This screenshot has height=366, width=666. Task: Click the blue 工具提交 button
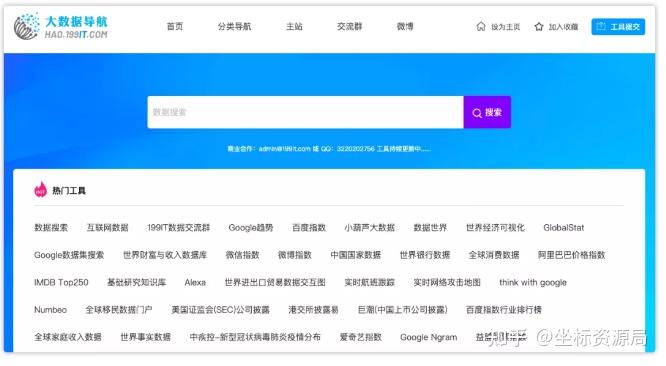point(618,27)
